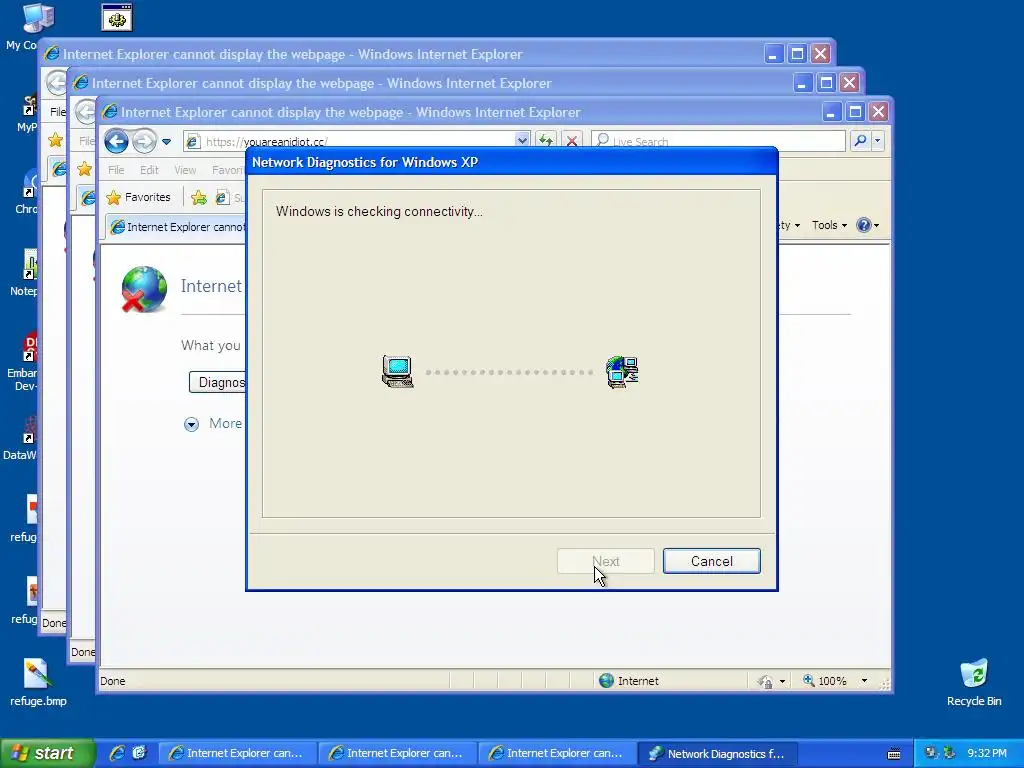Image resolution: width=1024 pixels, height=768 pixels.
Task: Click the Diagnose Connection Problems button
Action: pyautogui.click(x=218, y=382)
